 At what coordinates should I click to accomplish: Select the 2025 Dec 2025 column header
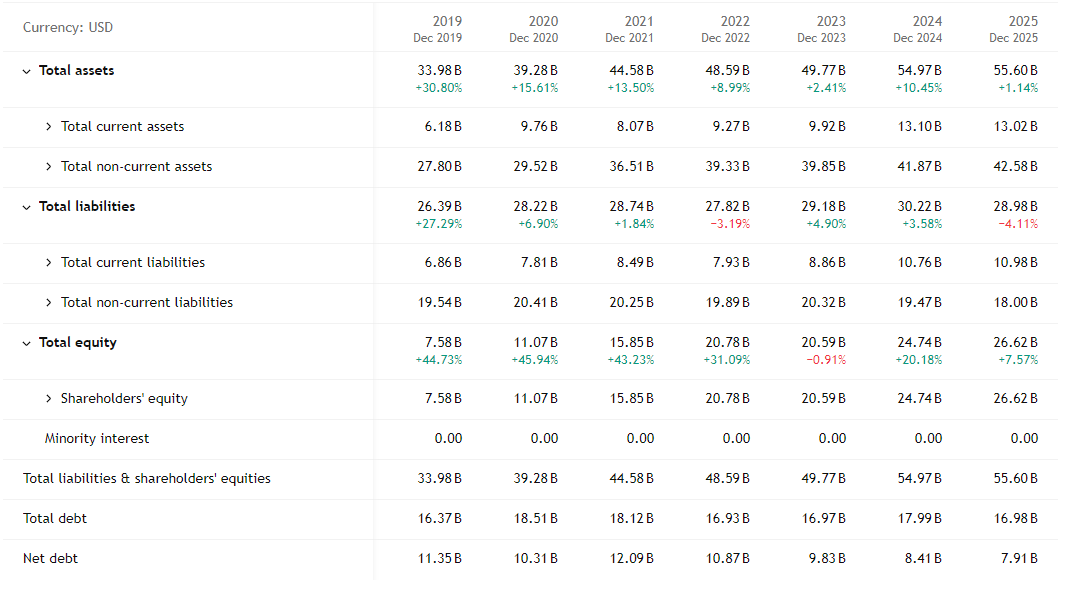(x=1014, y=28)
